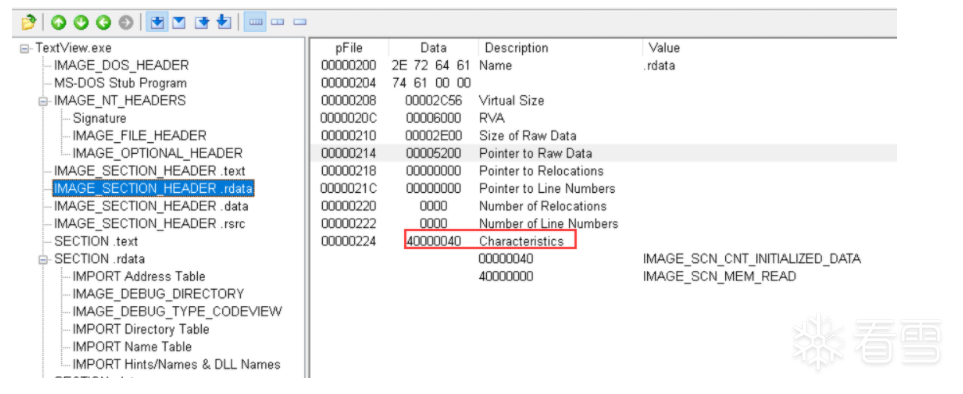Viewport: 963px width, 394px height.
Task: Click the green down arrow icon
Action: click(81, 23)
